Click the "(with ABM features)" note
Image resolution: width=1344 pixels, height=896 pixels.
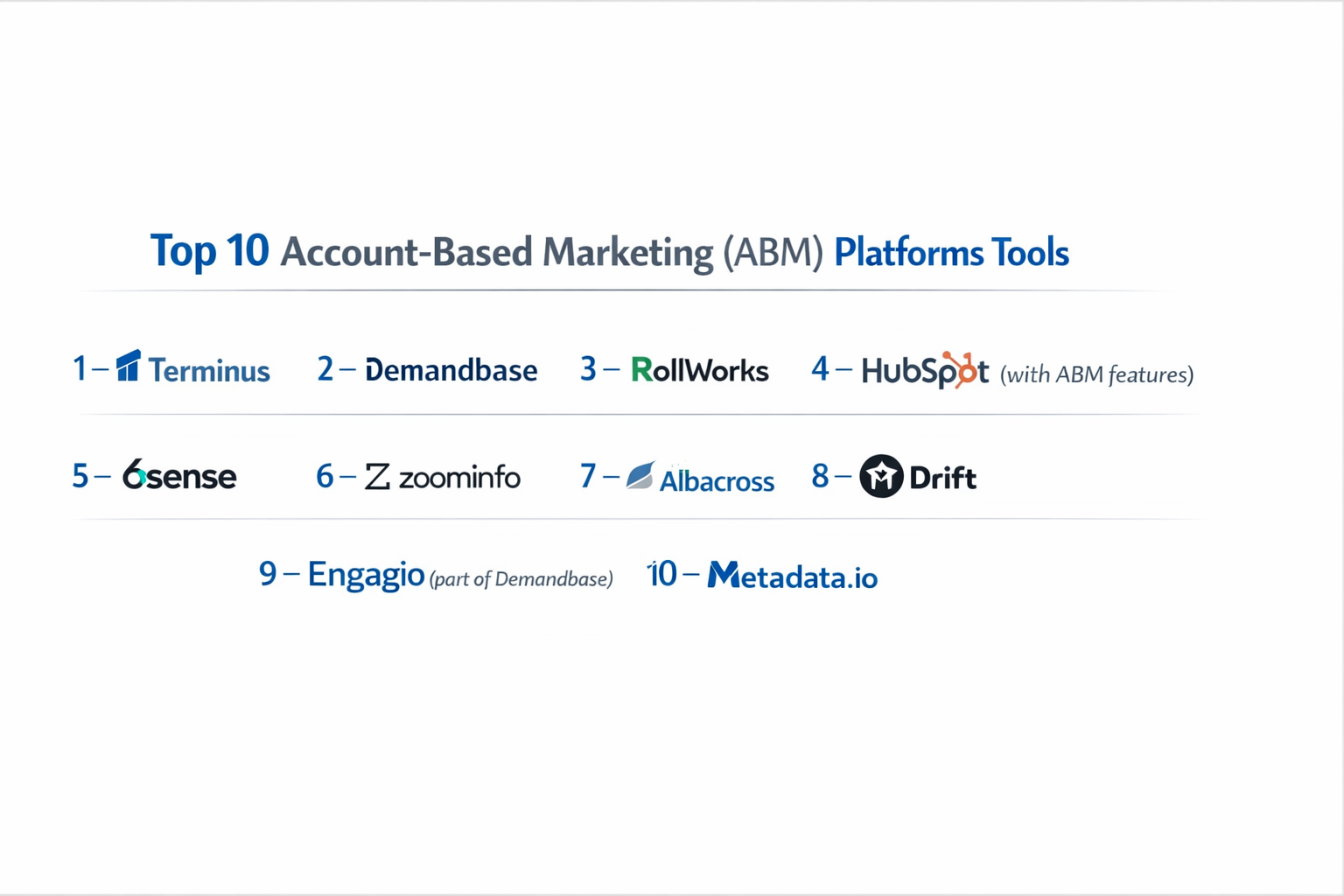pyautogui.click(x=1097, y=374)
